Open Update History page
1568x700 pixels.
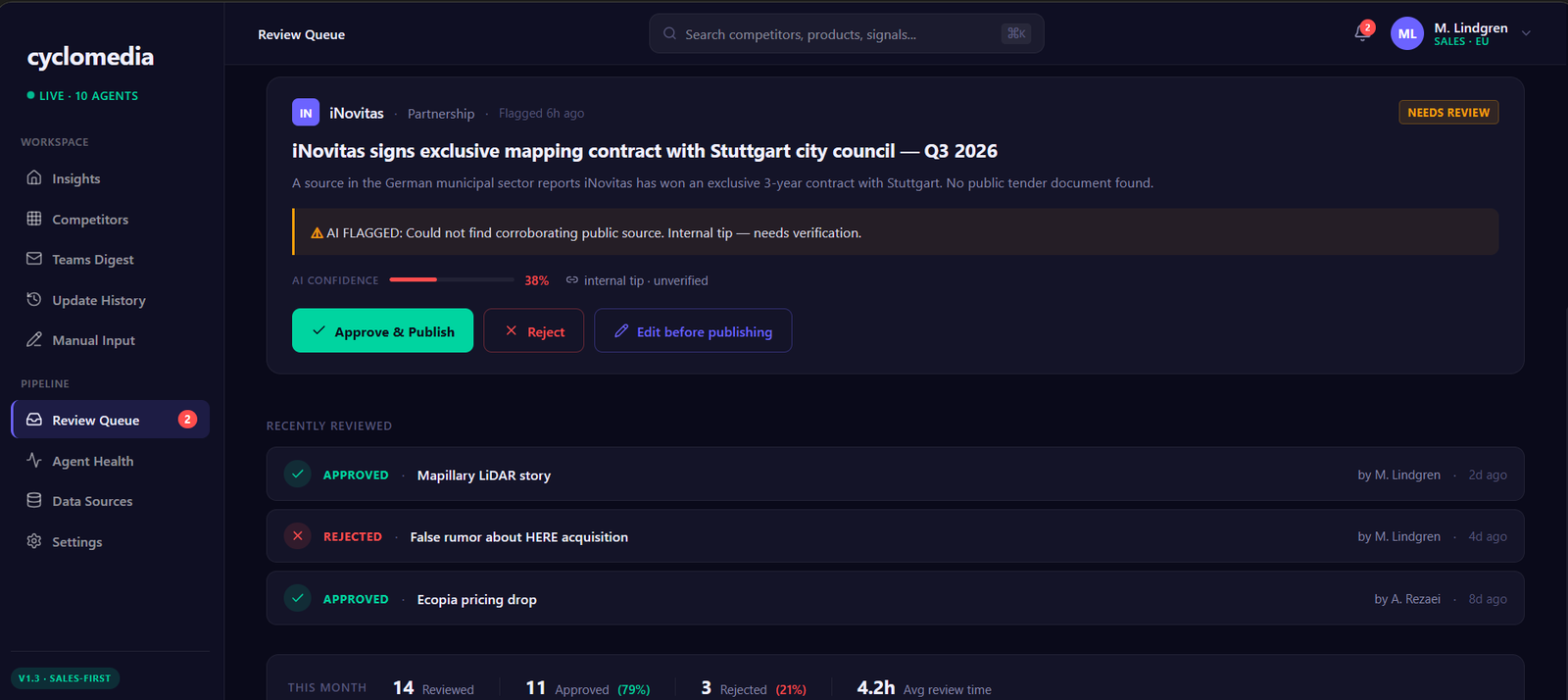pos(111,300)
